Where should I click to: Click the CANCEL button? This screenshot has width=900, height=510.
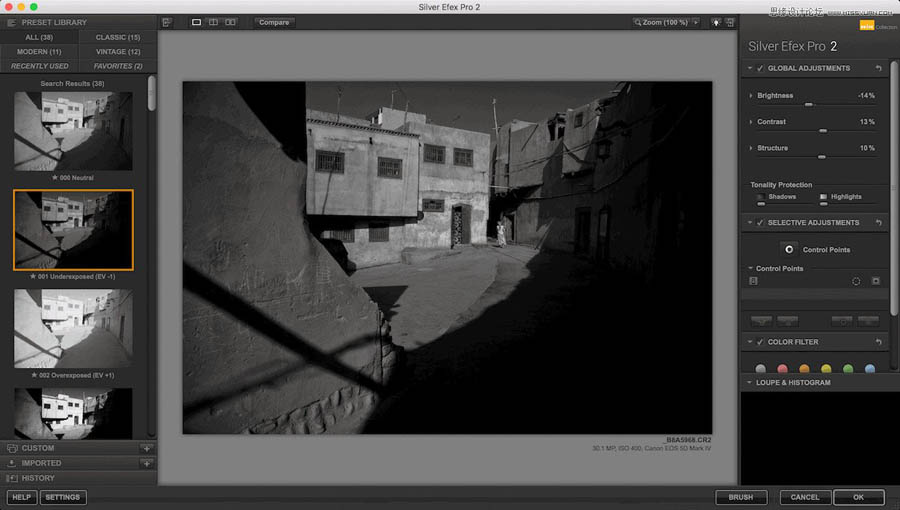[x=805, y=497]
